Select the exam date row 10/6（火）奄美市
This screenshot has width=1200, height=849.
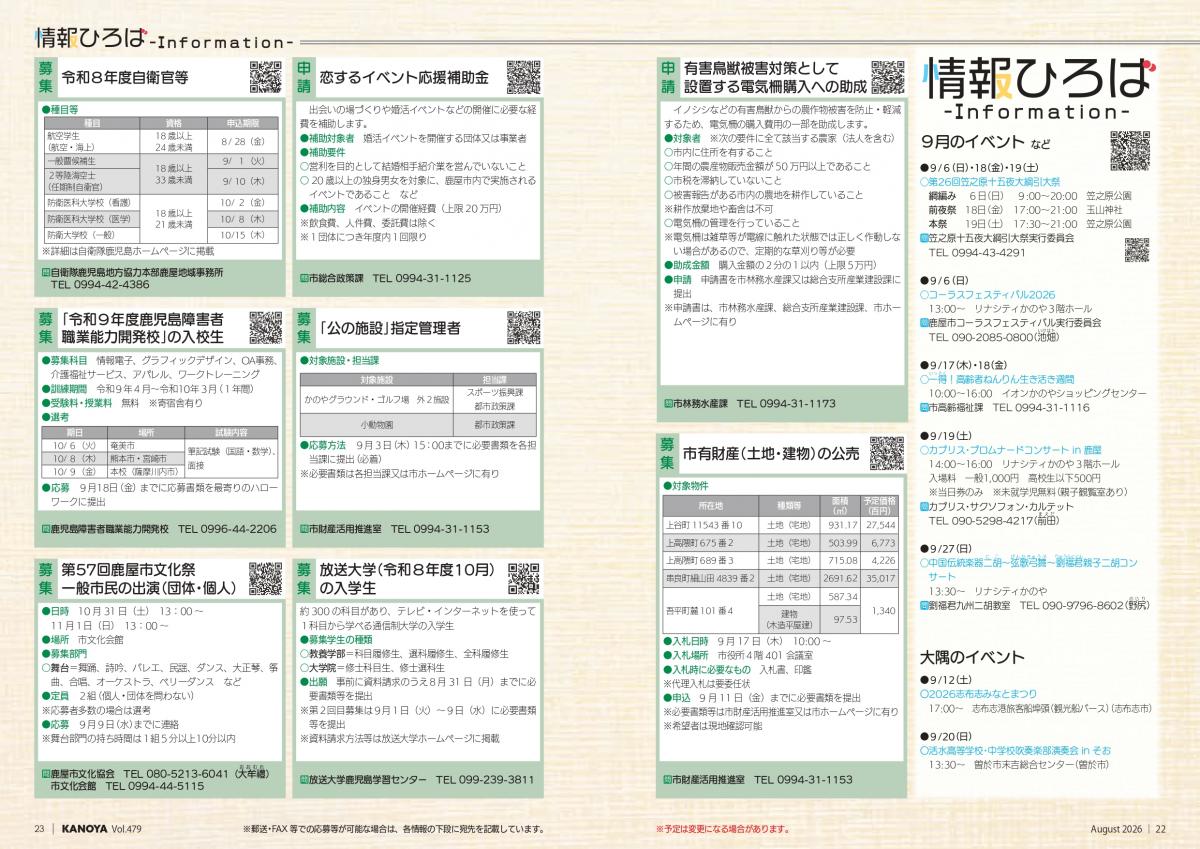113,444
